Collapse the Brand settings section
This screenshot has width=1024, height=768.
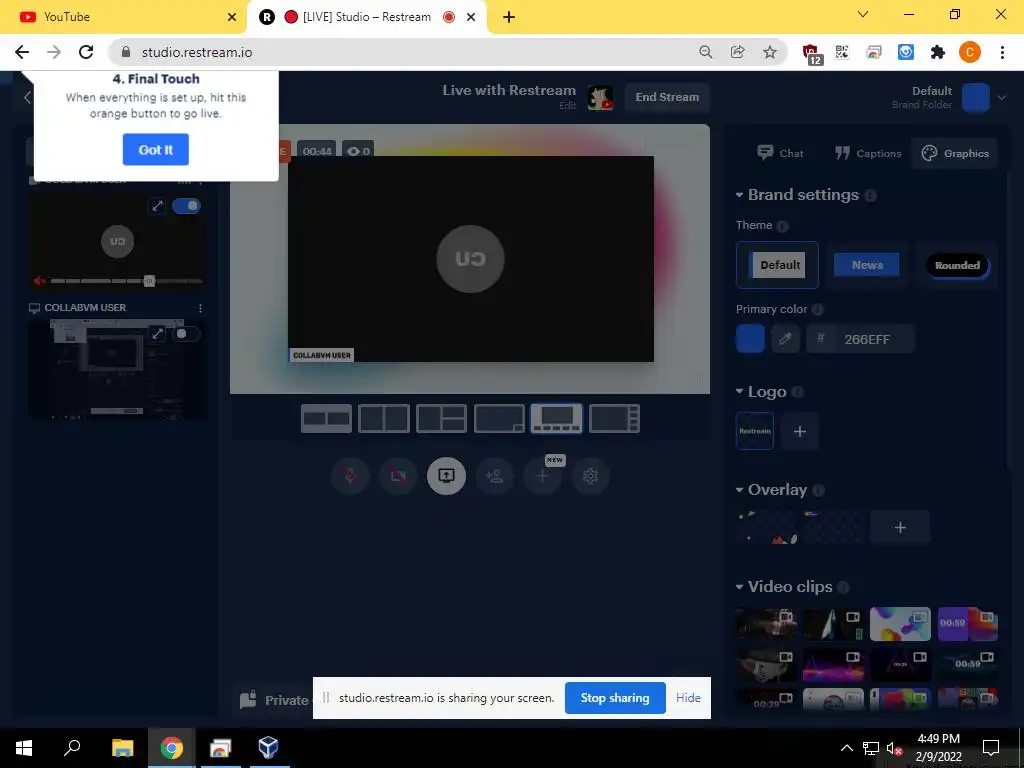(739, 195)
